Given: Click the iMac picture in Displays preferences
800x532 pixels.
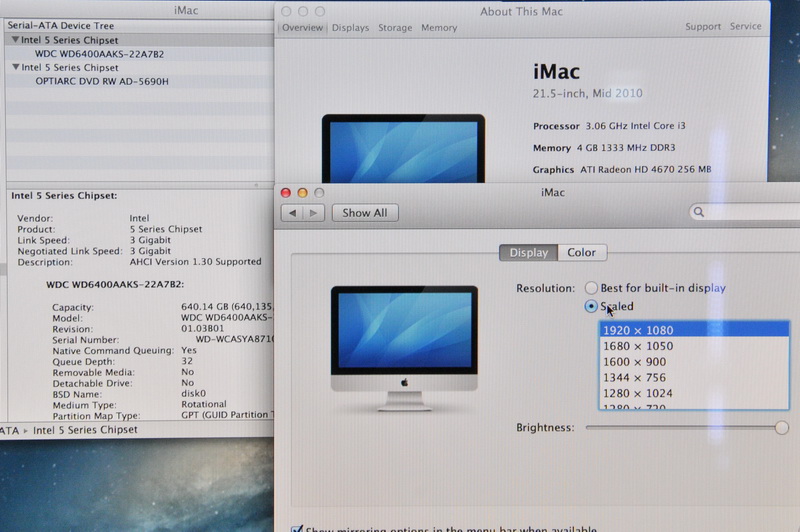Looking at the screenshot, I should [x=404, y=348].
